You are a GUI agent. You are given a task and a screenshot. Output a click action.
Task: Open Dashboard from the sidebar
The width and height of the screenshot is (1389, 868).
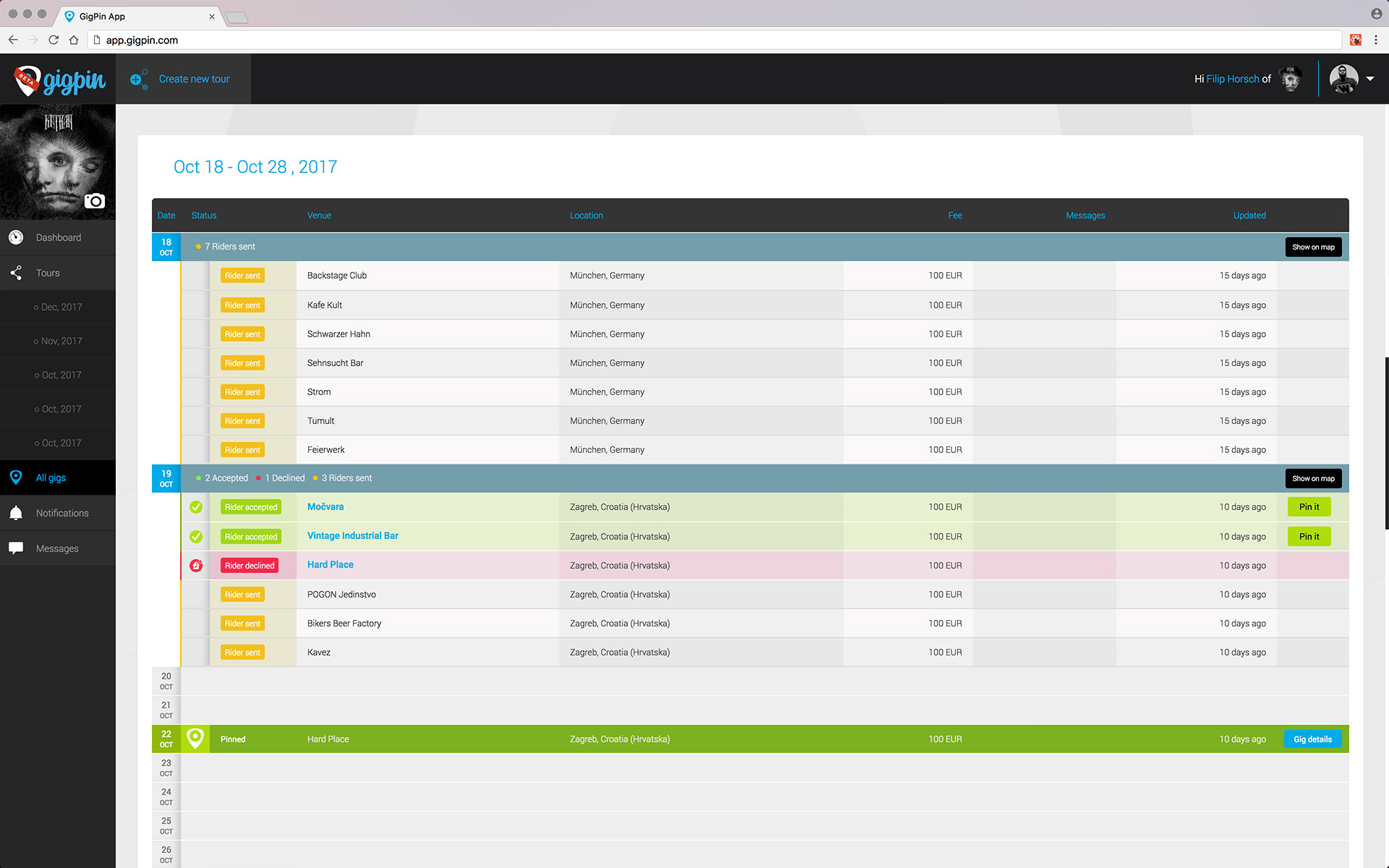point(58,237)
